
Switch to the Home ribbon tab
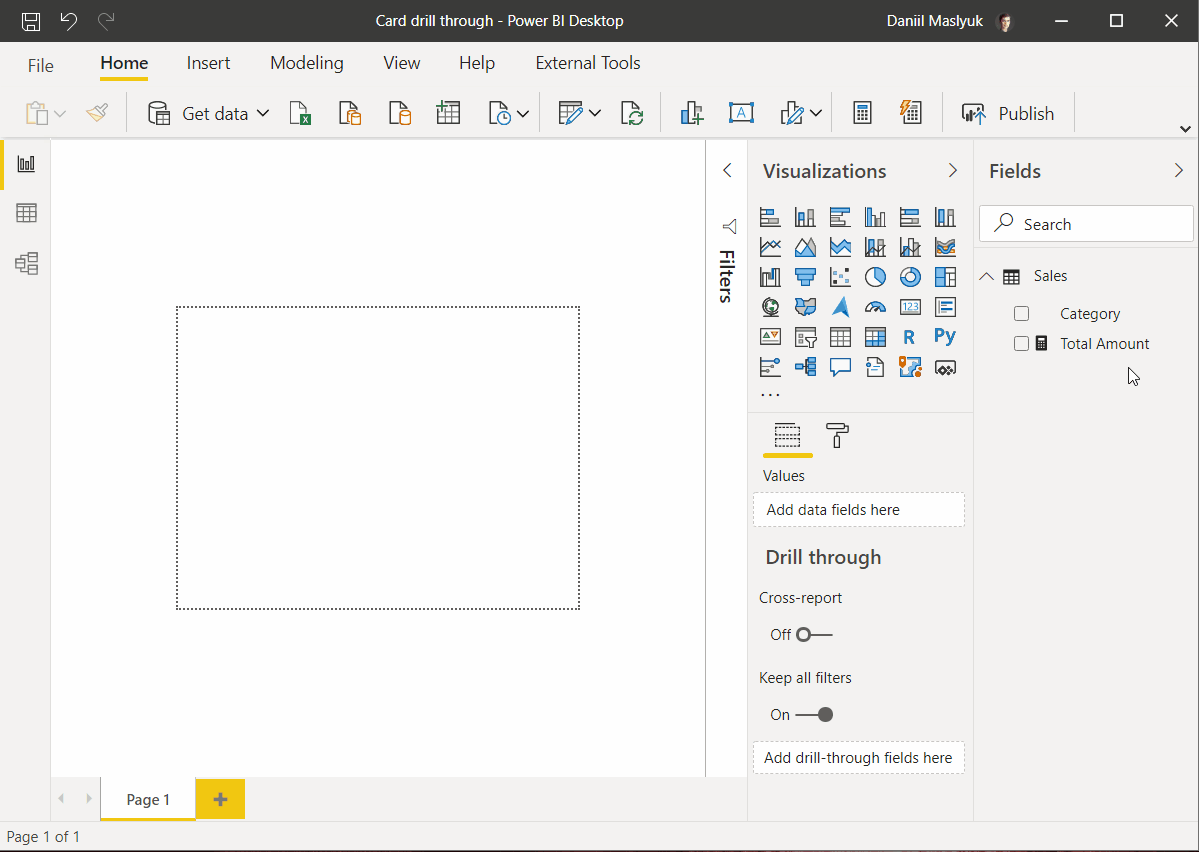click(x=124, y=63)
